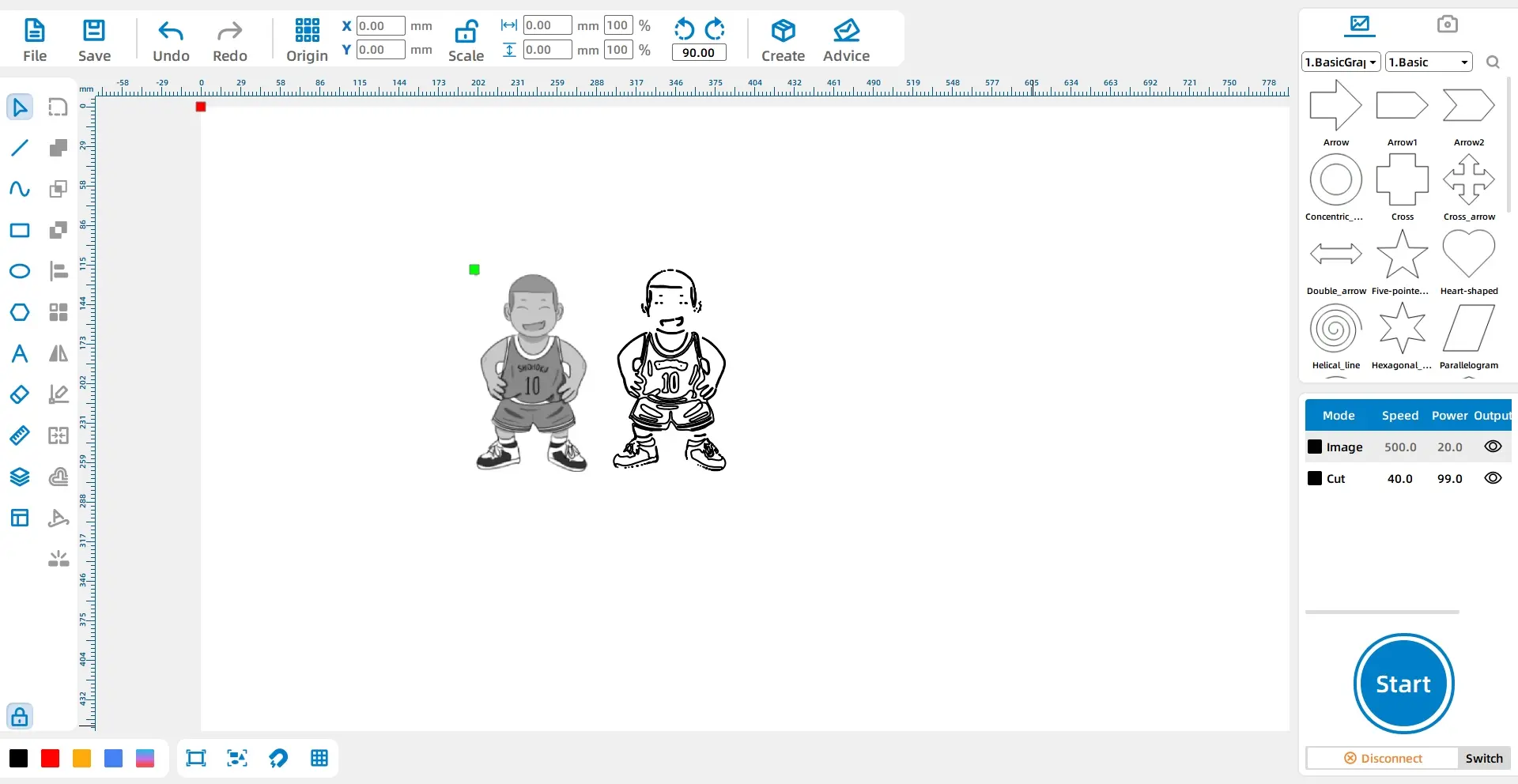Switch to the camera tab
The width and height of the screenshot is (1518, 784).
coord(1448,24)
